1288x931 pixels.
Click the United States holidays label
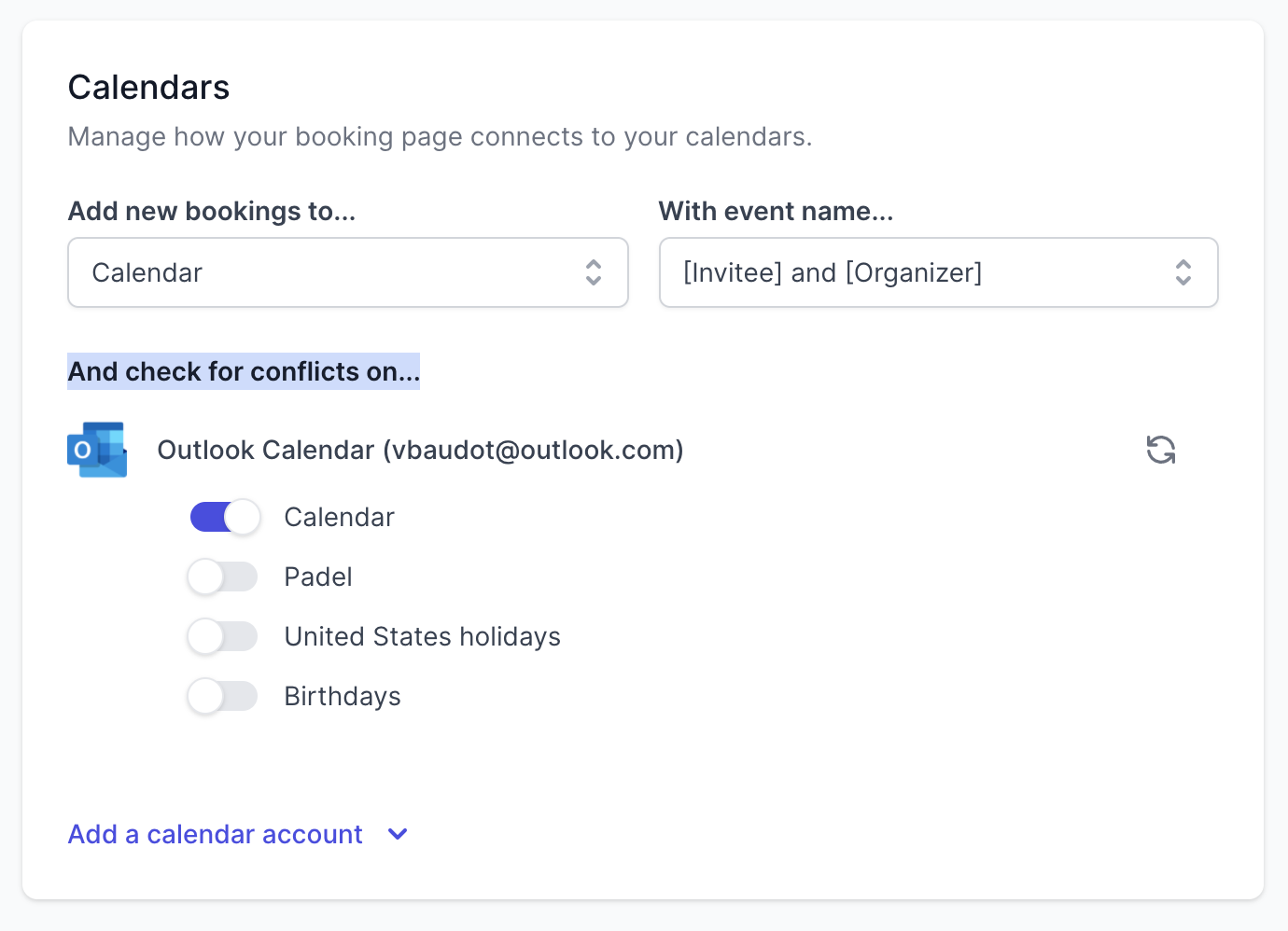pyautogui.click(x=423, y=636)
